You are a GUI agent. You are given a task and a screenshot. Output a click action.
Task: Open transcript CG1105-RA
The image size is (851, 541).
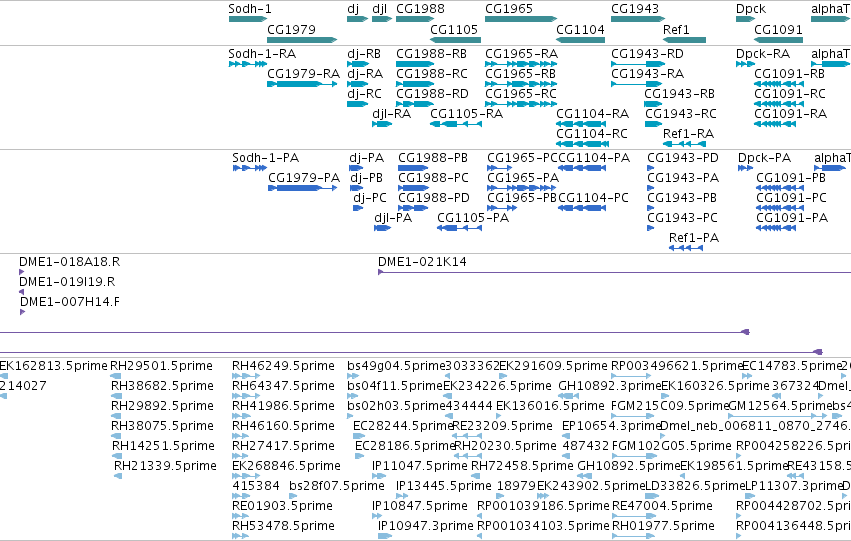pyautogui.click(x=467, y=114)
